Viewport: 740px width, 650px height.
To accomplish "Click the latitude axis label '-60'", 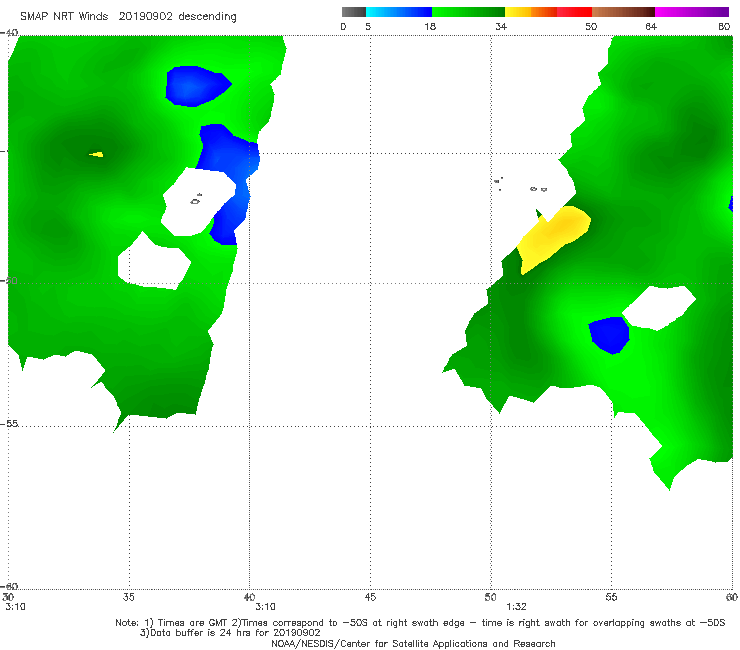I will click(10, 586).
